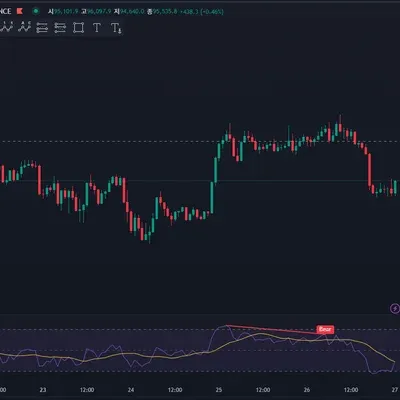Select the 12345 Elliott impulse wave tool
The image size is (400, 400).
[x=6, y=27]
